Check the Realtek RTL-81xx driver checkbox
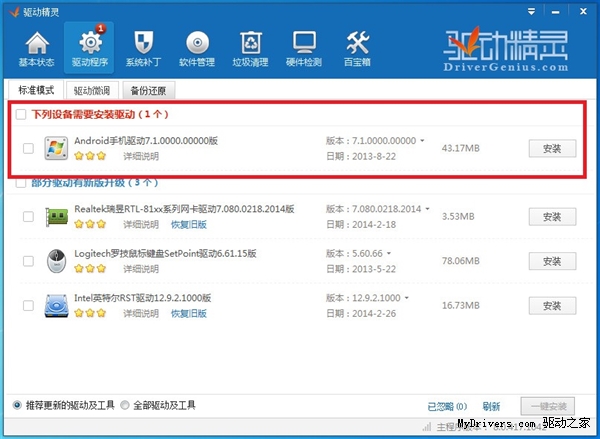 28,217
